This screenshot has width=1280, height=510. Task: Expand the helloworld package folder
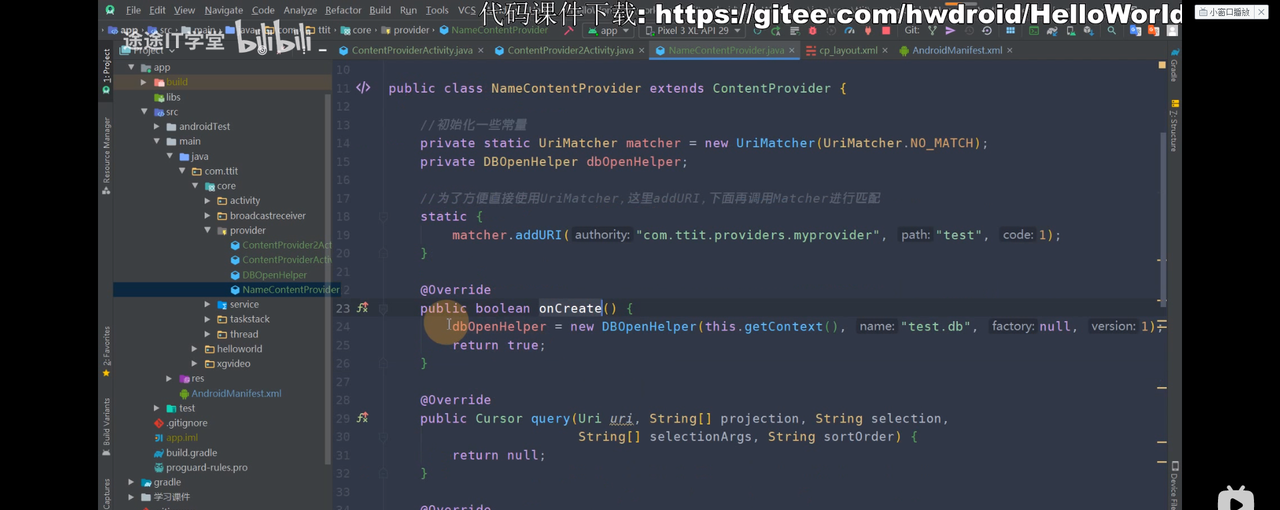point(195,349)
